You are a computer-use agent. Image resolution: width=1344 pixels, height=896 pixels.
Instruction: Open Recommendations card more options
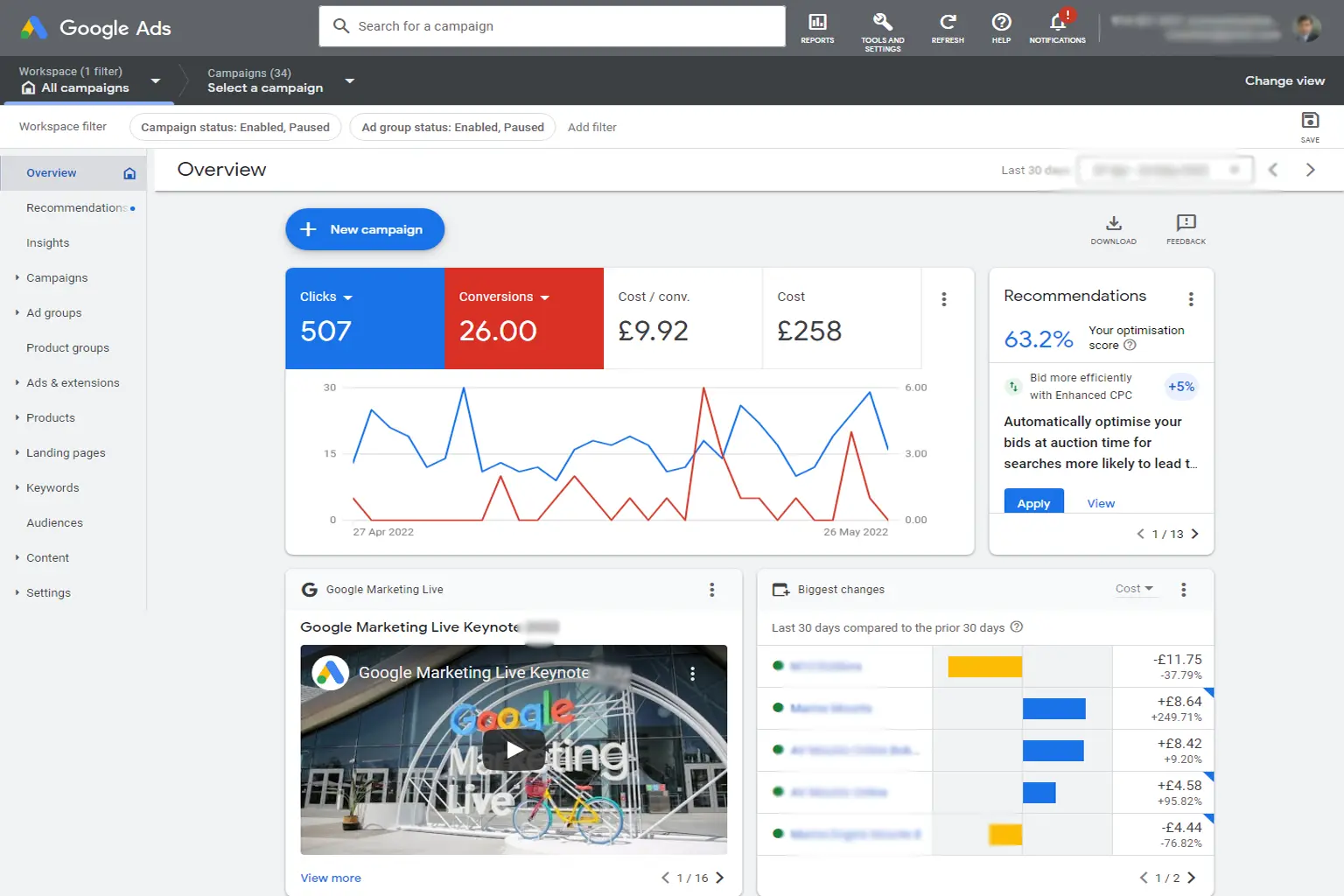(x=1191, y=299)
